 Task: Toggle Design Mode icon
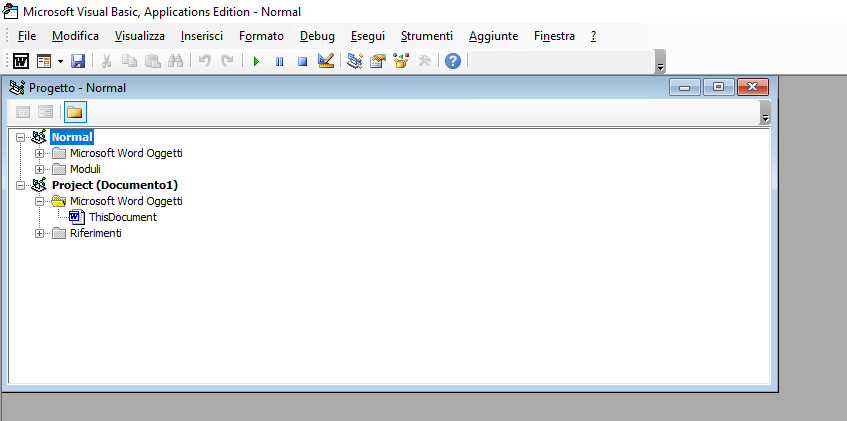(x=325, y=62)
